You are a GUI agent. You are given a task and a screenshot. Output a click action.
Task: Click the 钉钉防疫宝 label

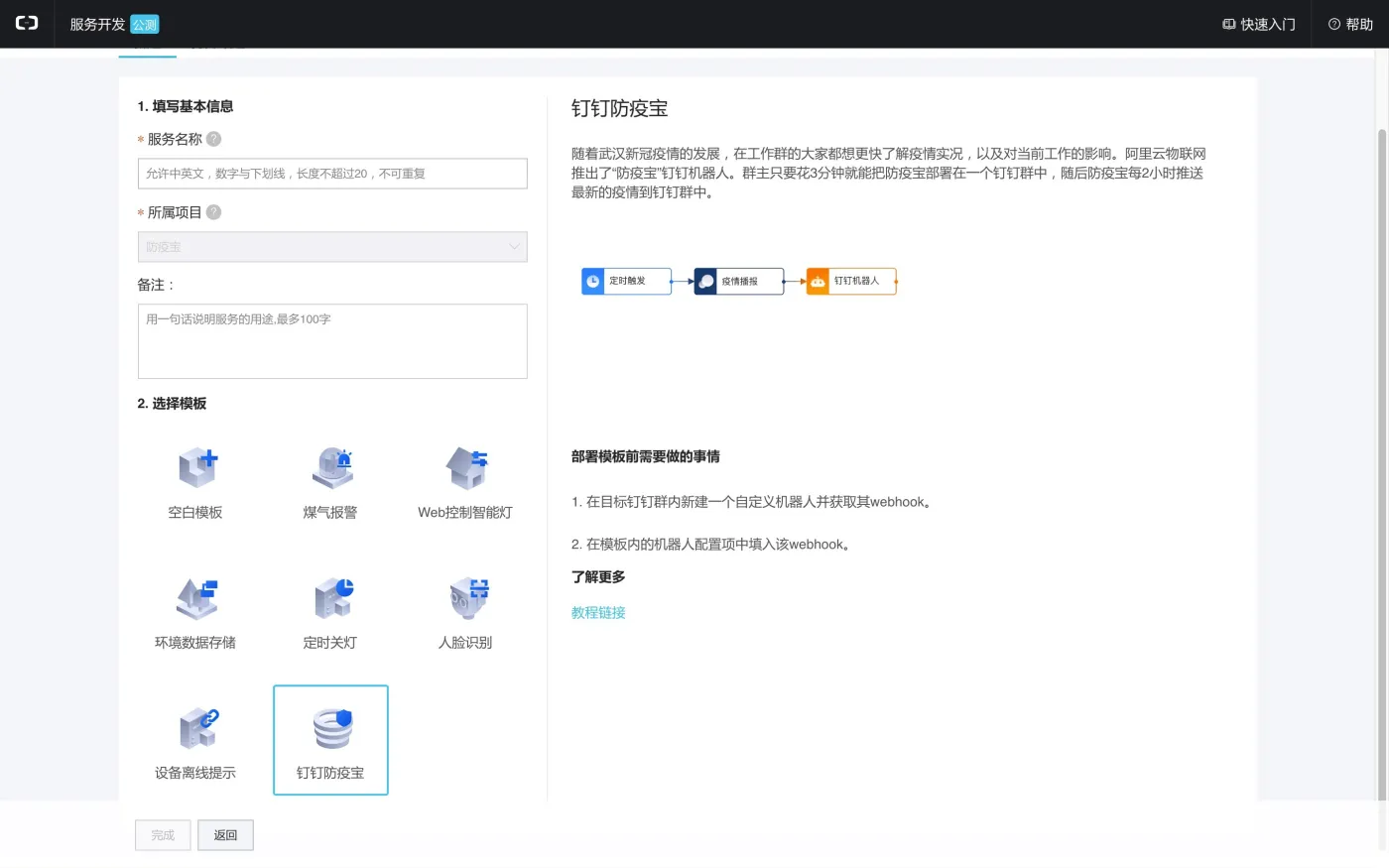pos(330,773)
